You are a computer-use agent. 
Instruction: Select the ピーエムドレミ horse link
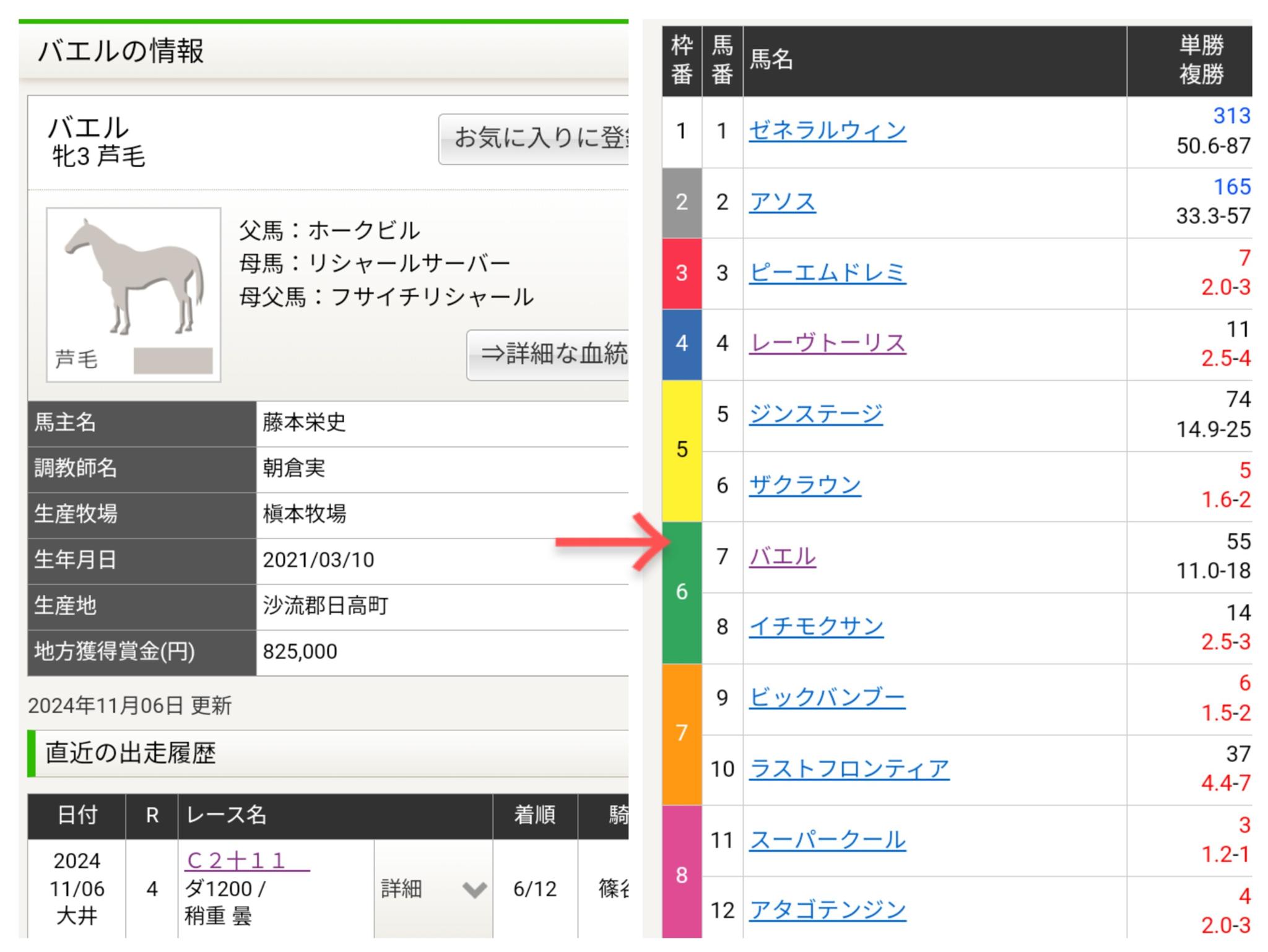(827, 273)
